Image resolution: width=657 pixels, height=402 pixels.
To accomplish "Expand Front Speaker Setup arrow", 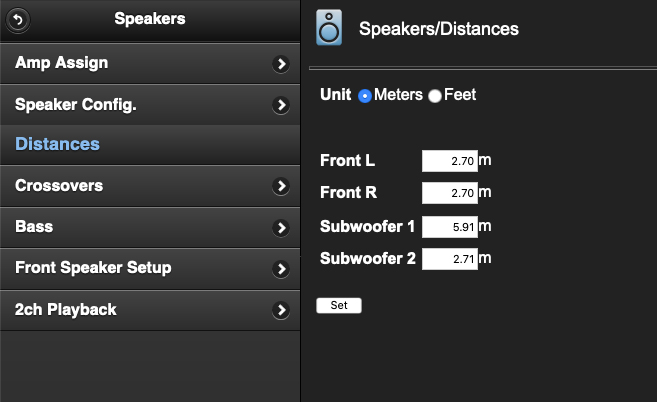I will [281, 269].
